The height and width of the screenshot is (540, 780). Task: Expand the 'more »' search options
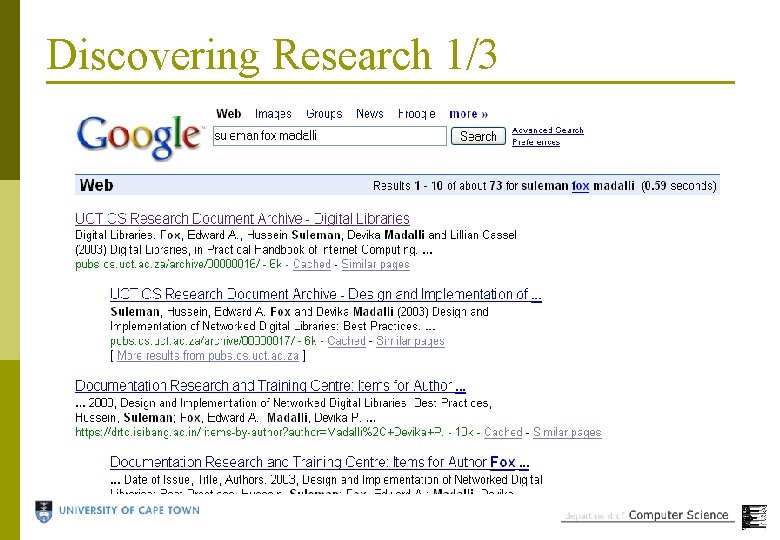(469, 114)
